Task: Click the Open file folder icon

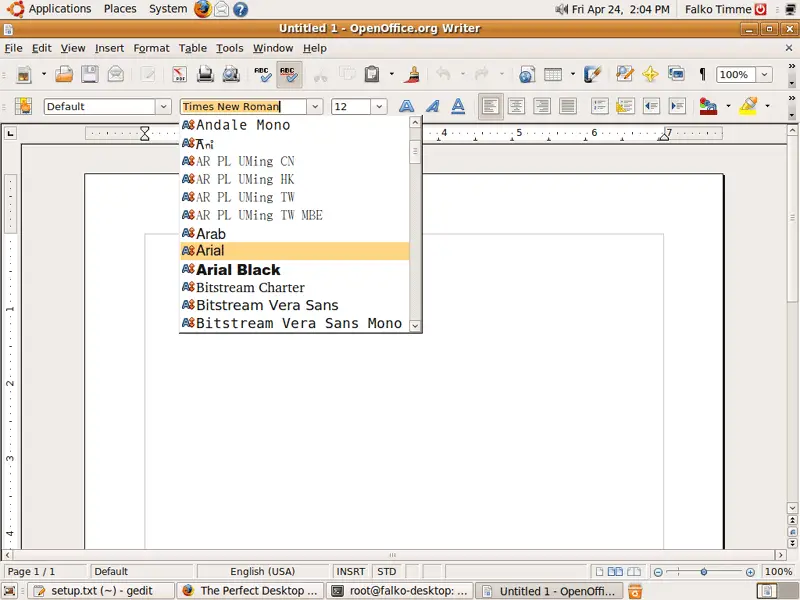Action: [64, 74]
